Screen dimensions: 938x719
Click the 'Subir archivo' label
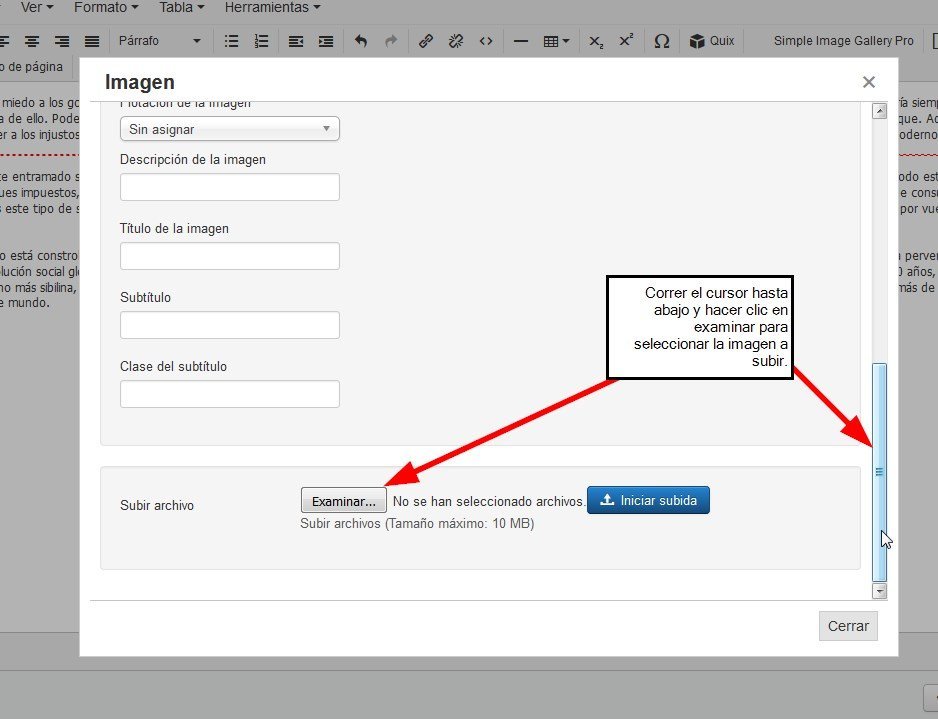coord(157,505)
